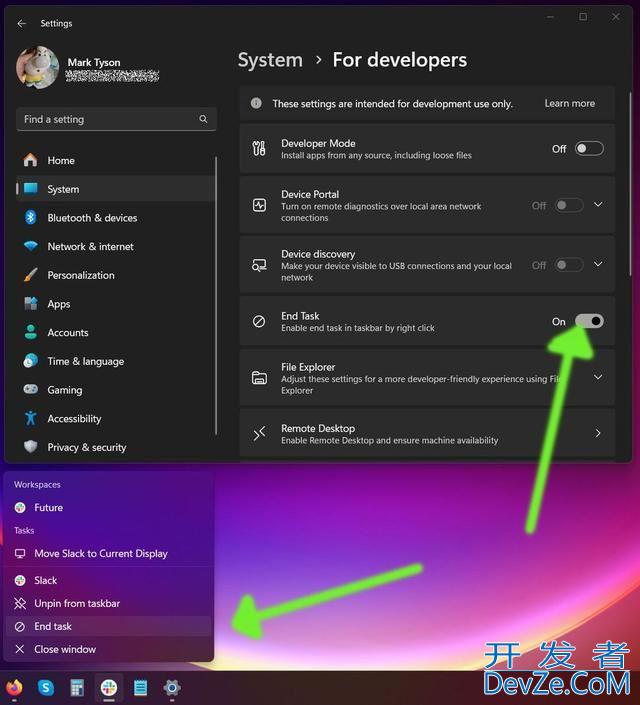Image resolution: width=640 pixels, height=705 pixels.
Task: Open Accessibility settings page
Action: (x=116, y=419)
